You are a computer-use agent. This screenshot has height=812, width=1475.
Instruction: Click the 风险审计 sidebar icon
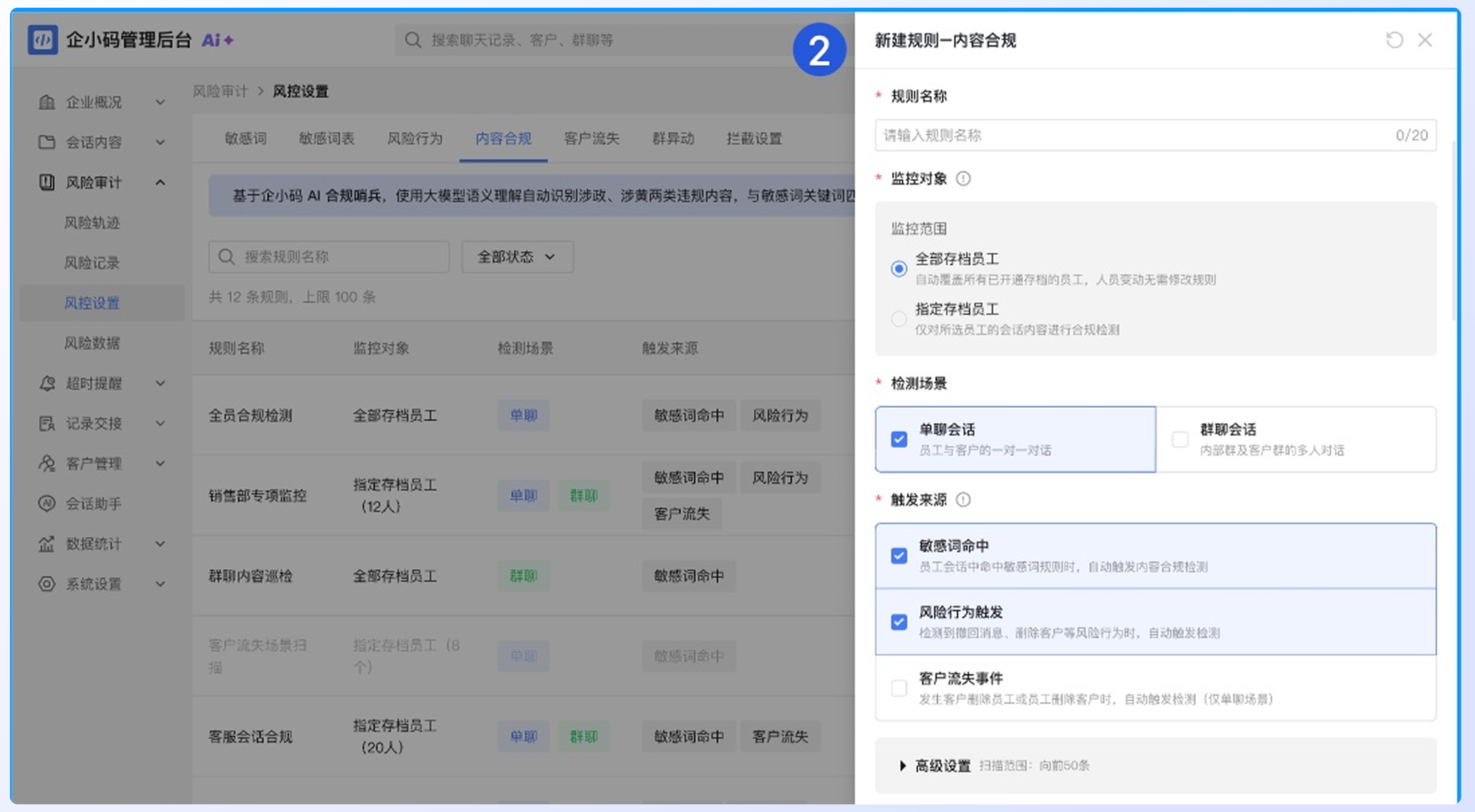pos(46,183)
